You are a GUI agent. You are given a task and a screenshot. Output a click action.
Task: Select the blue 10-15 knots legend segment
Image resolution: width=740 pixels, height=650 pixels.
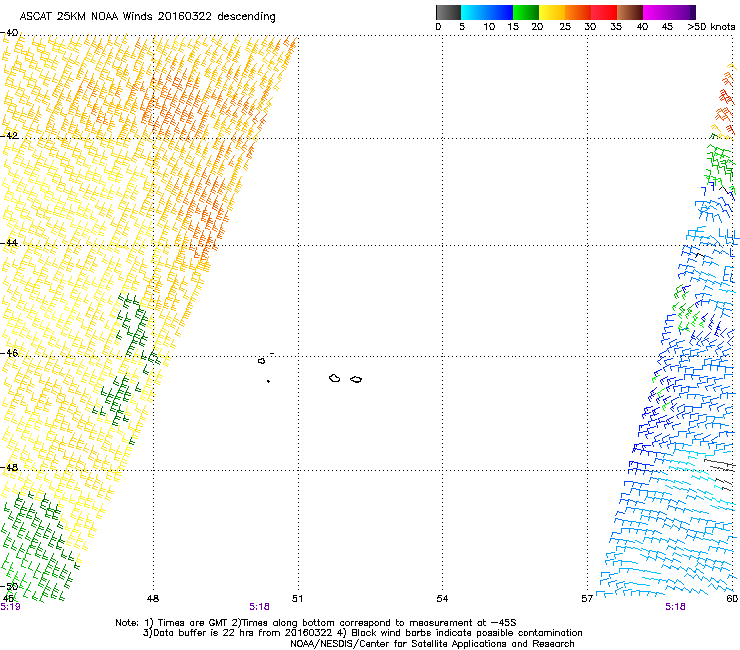click(x=500, y=12)
